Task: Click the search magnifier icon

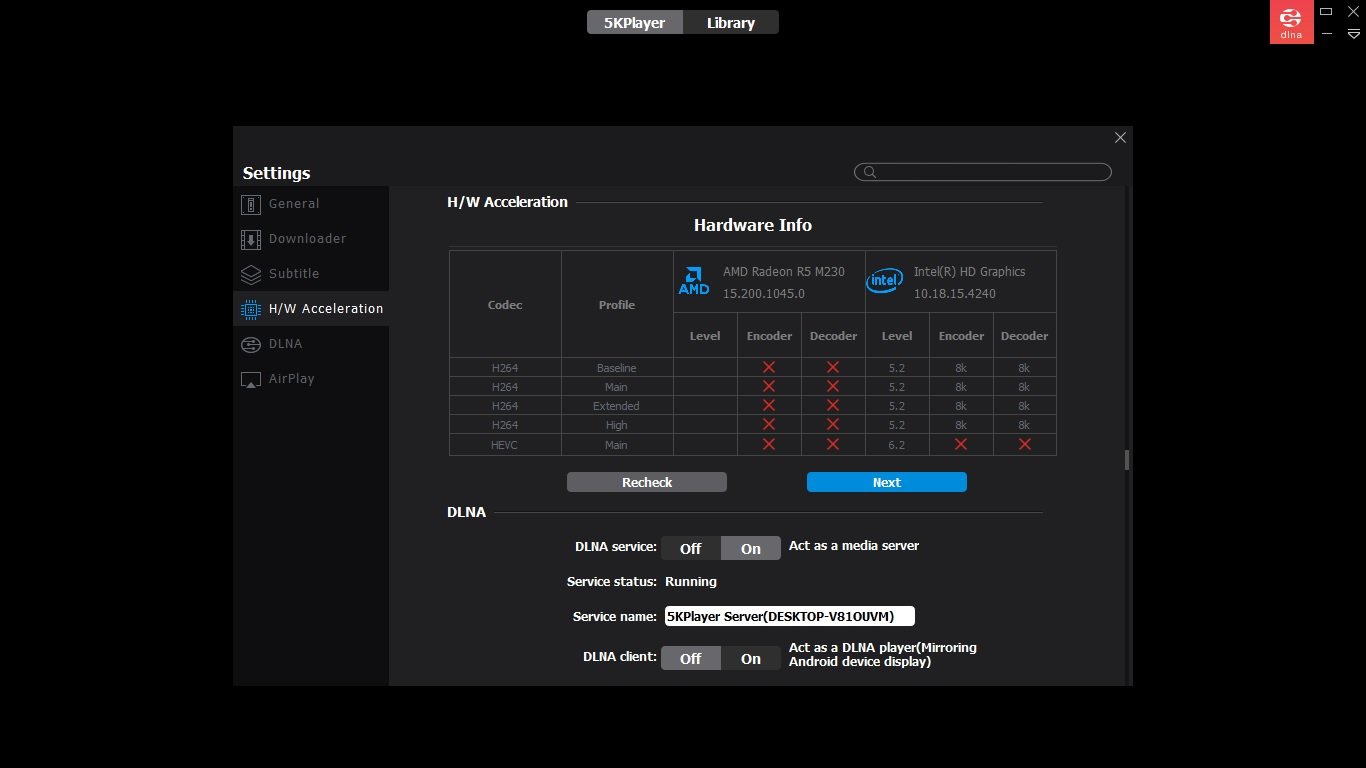Action: 870,172
